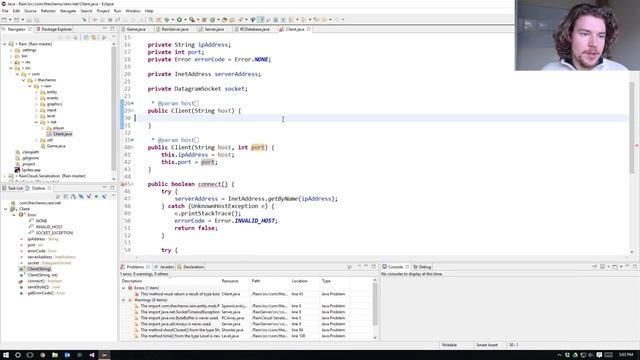
Task: Click the Save toolbar icon
Action: click(29, 20)
